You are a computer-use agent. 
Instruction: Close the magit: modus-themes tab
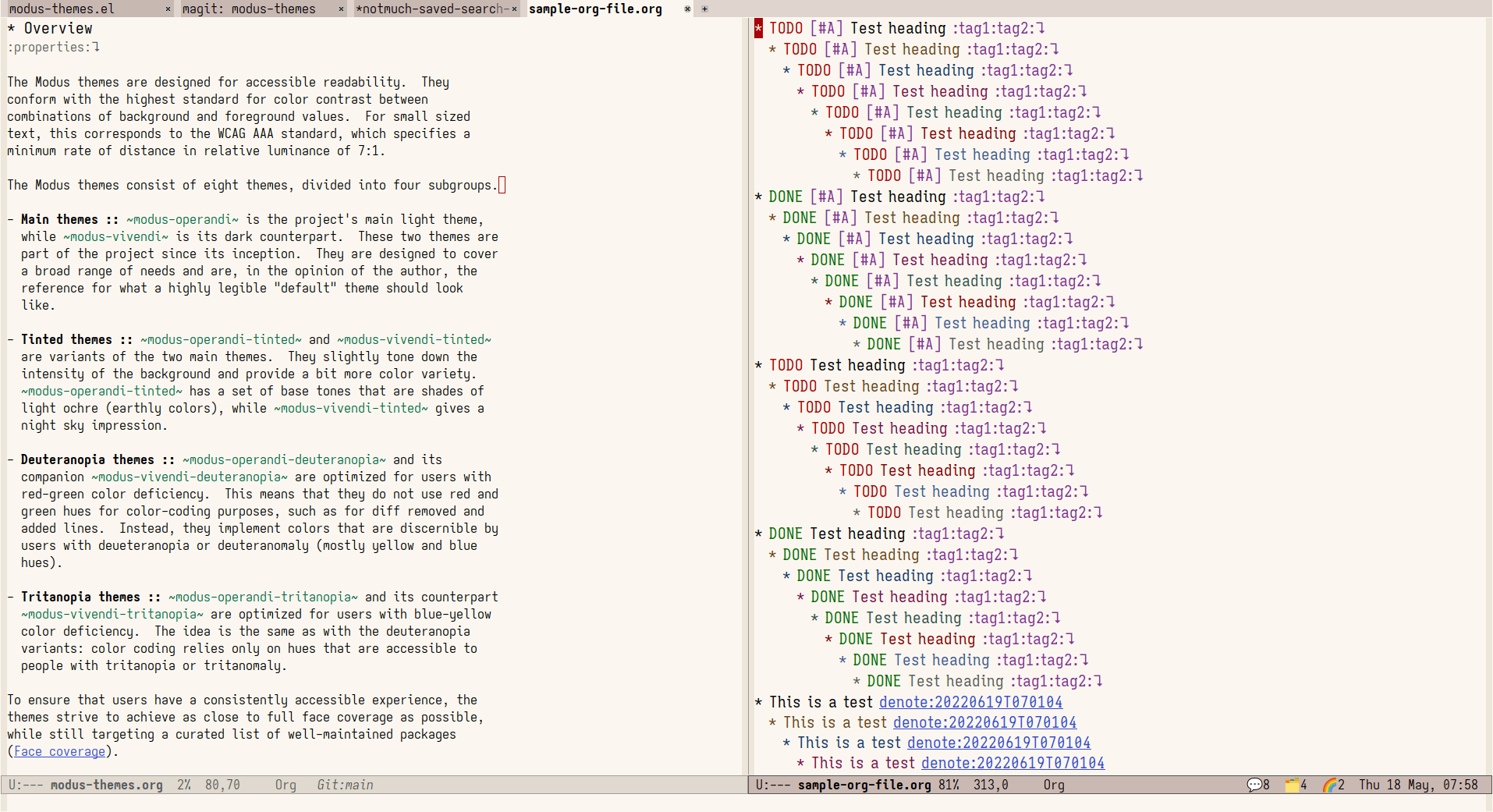click(341, 9)
